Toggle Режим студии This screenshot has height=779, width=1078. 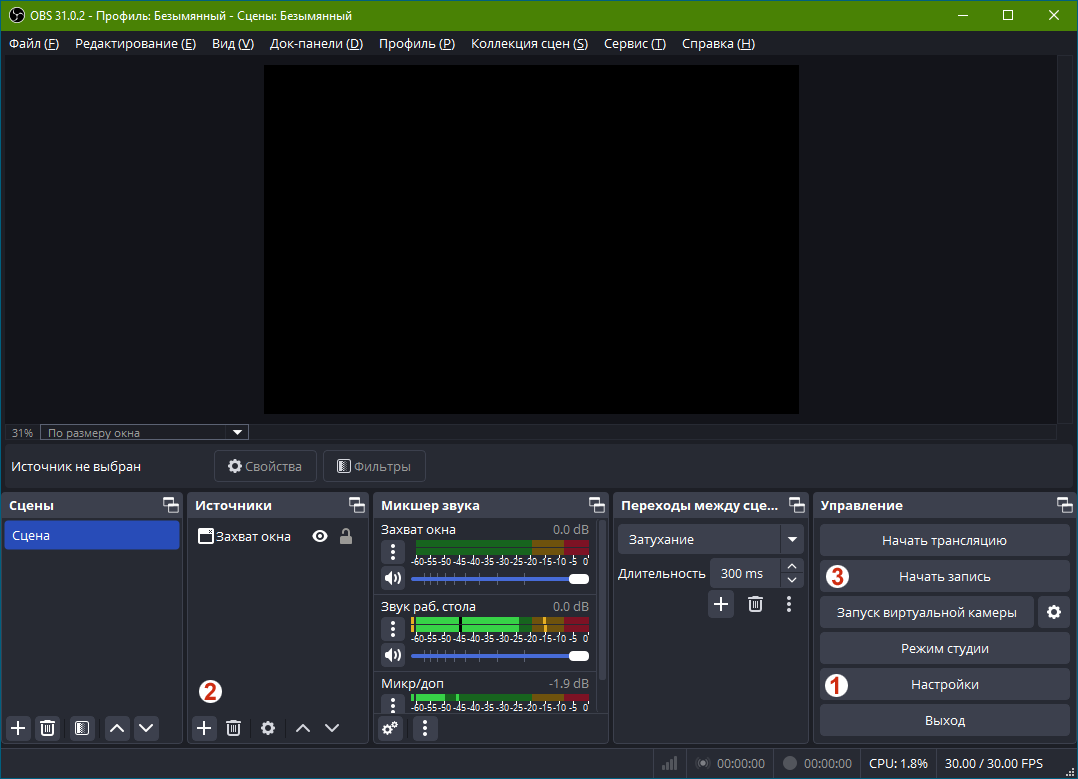945,648
